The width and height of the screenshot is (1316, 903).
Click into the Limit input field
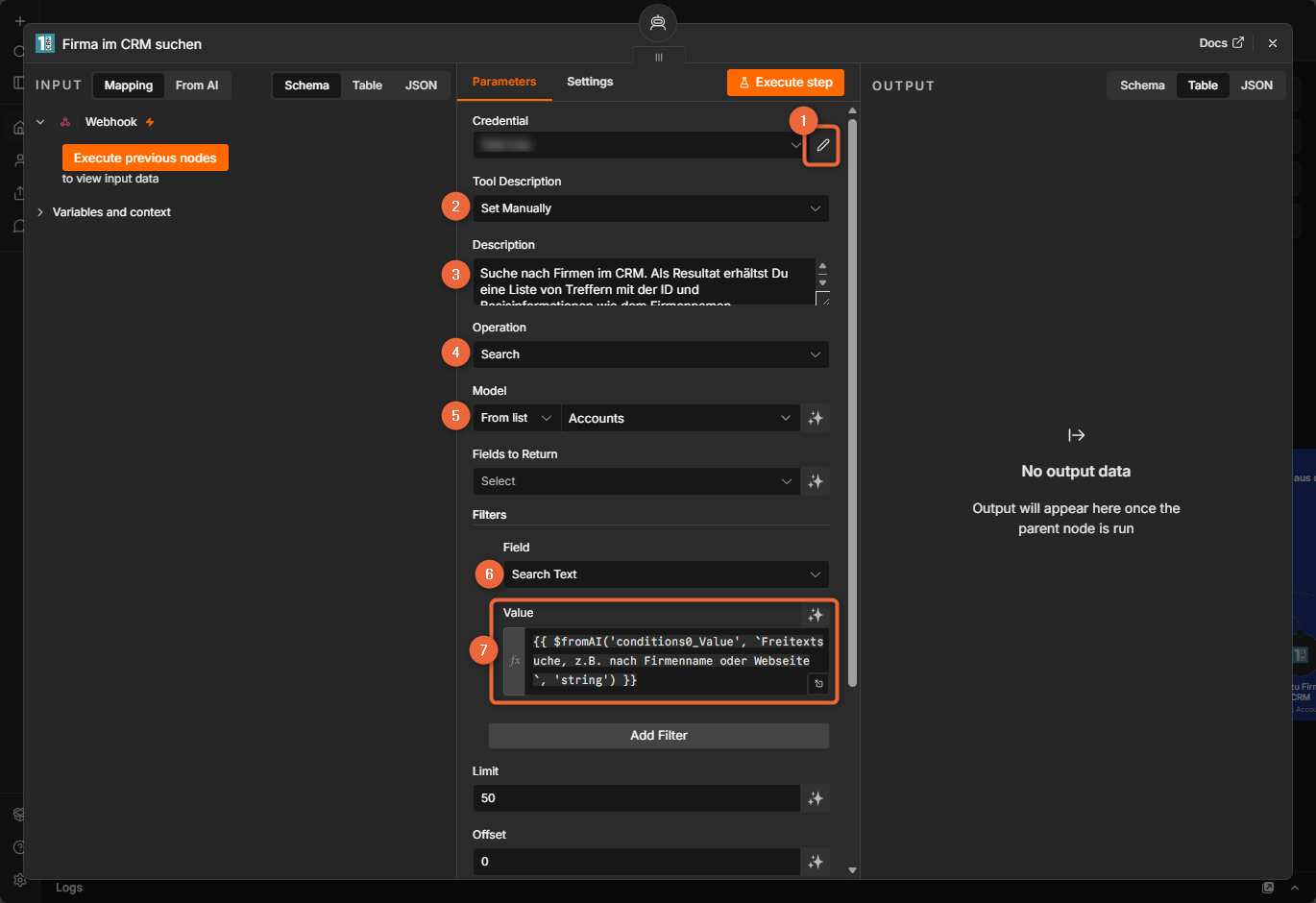click(x=637, y=798)
